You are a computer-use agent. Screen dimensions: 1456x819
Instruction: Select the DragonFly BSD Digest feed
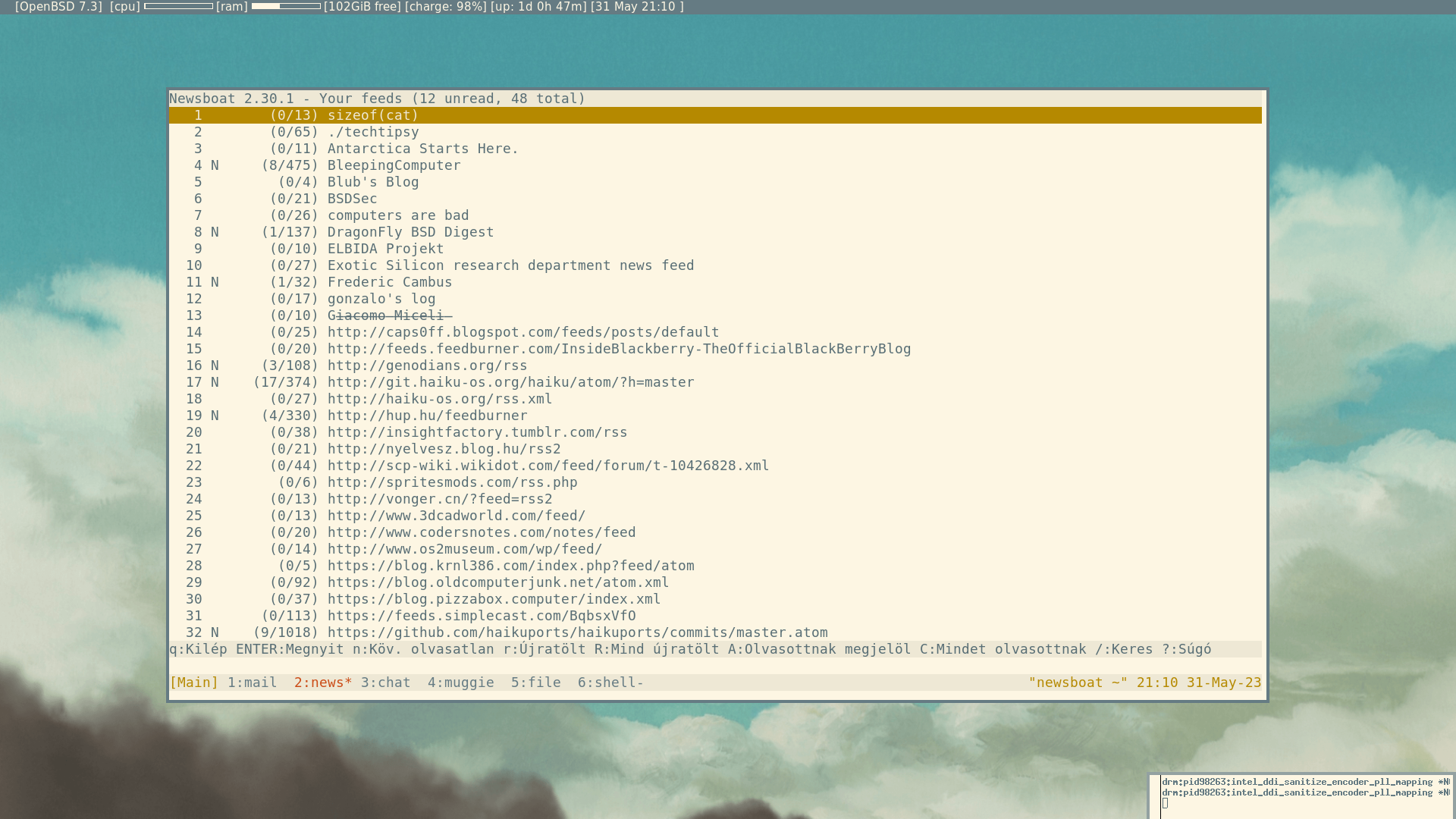coord(410,232)
